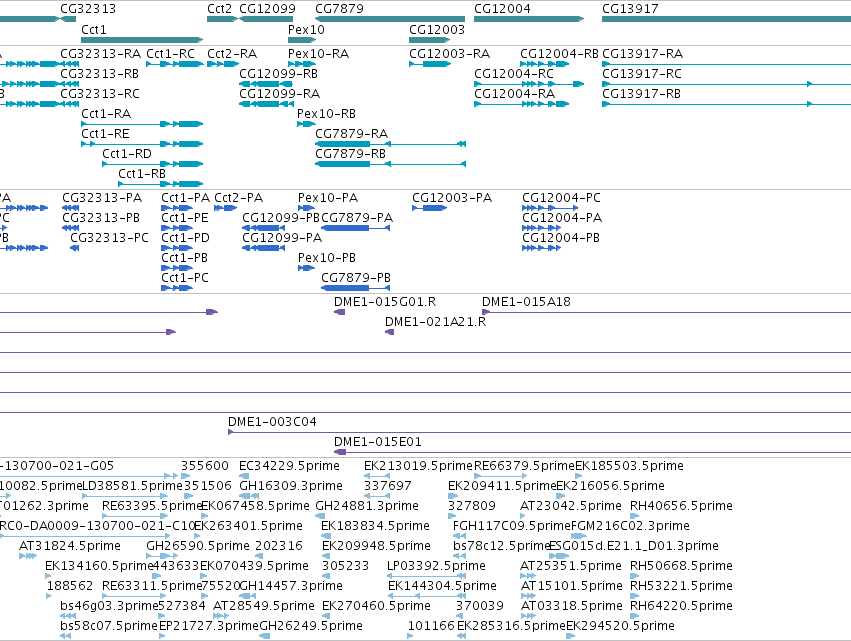The width and height of the screenshot is (851, 641).
Task: Click protein CG32313-PC
Action: 109,238
